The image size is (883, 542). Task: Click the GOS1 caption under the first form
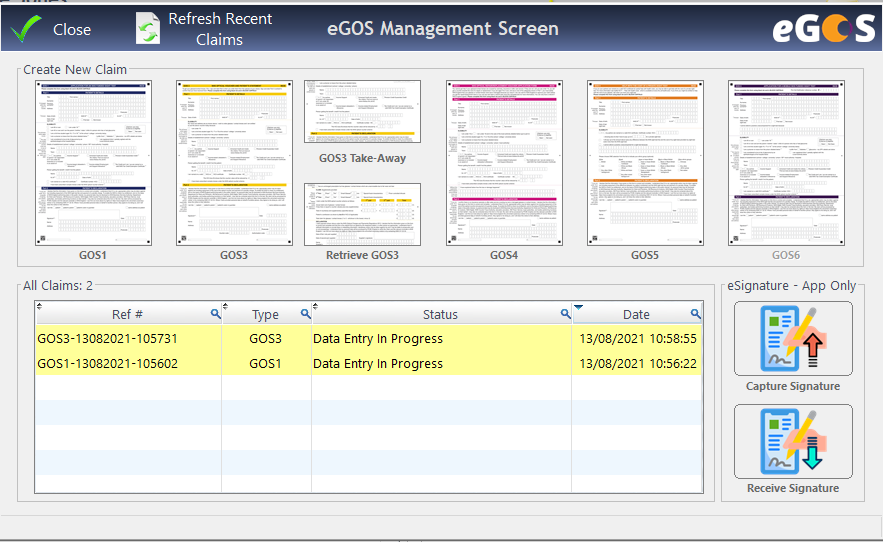(x=93, y=255)
